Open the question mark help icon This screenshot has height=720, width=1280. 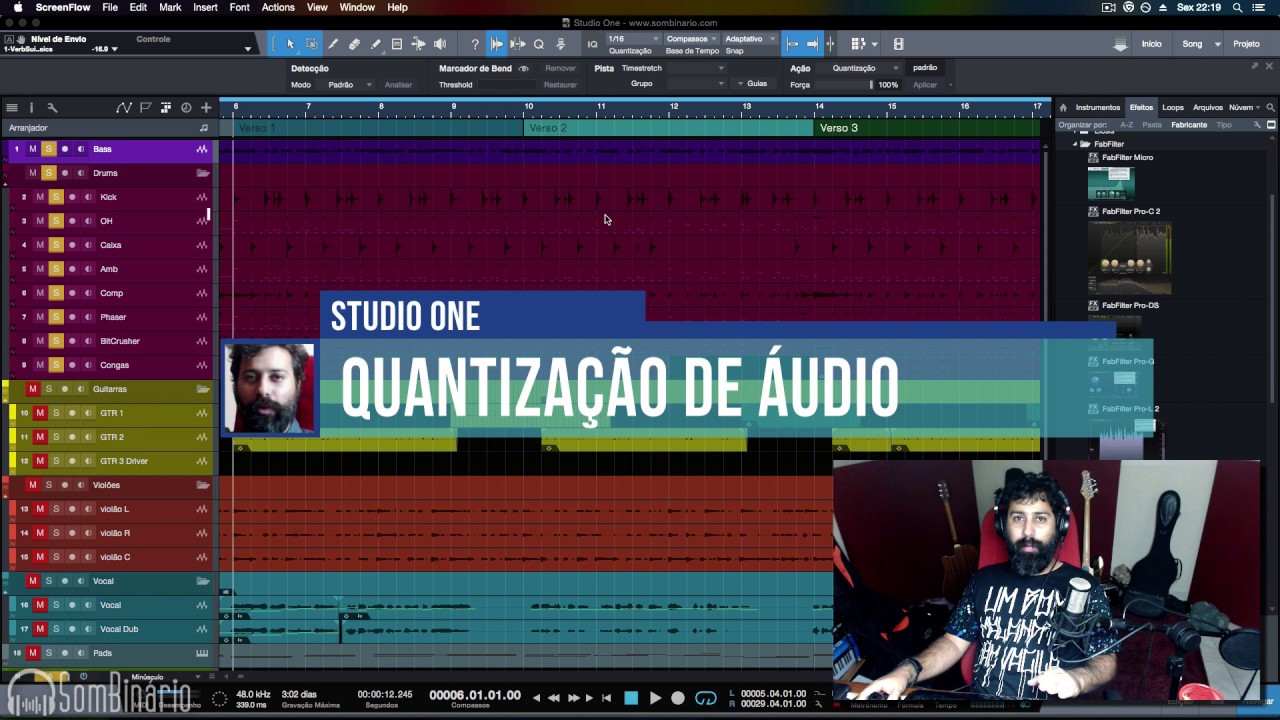(474, 44)
